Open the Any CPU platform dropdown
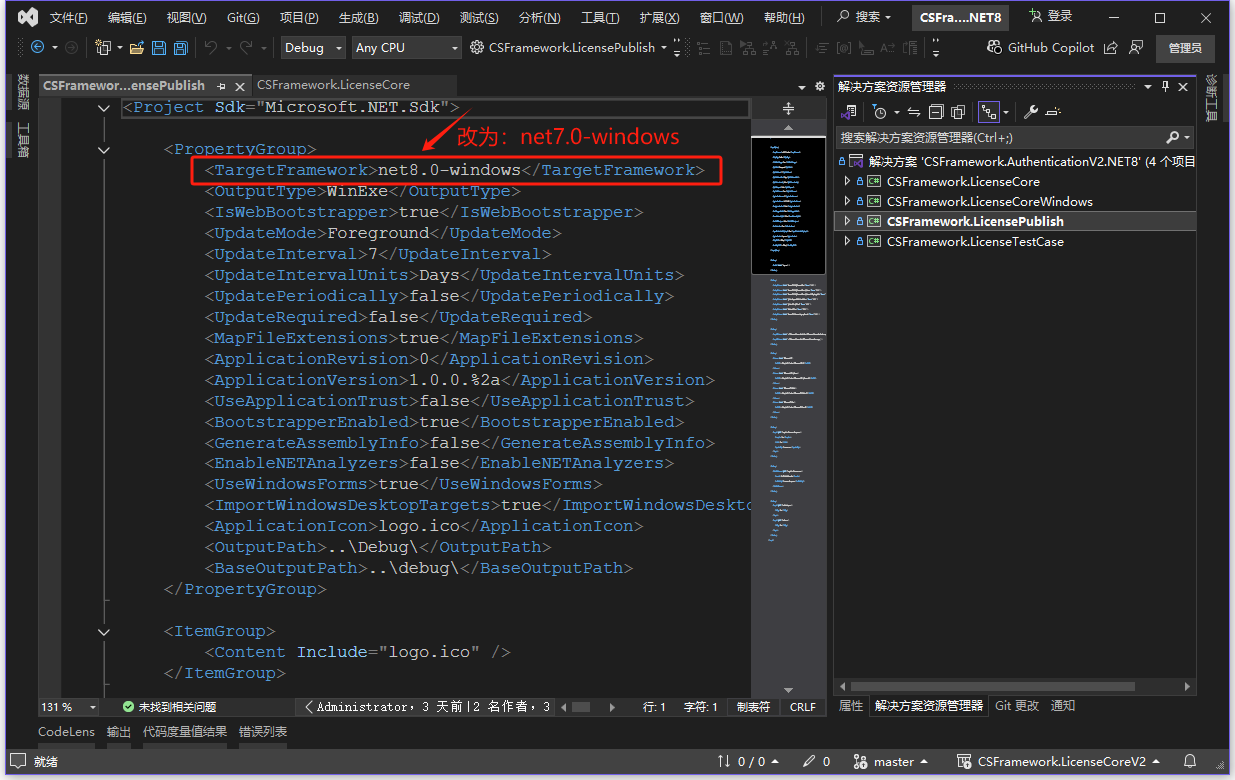This screenshot has height=780, width=1235. click(406, 47)
